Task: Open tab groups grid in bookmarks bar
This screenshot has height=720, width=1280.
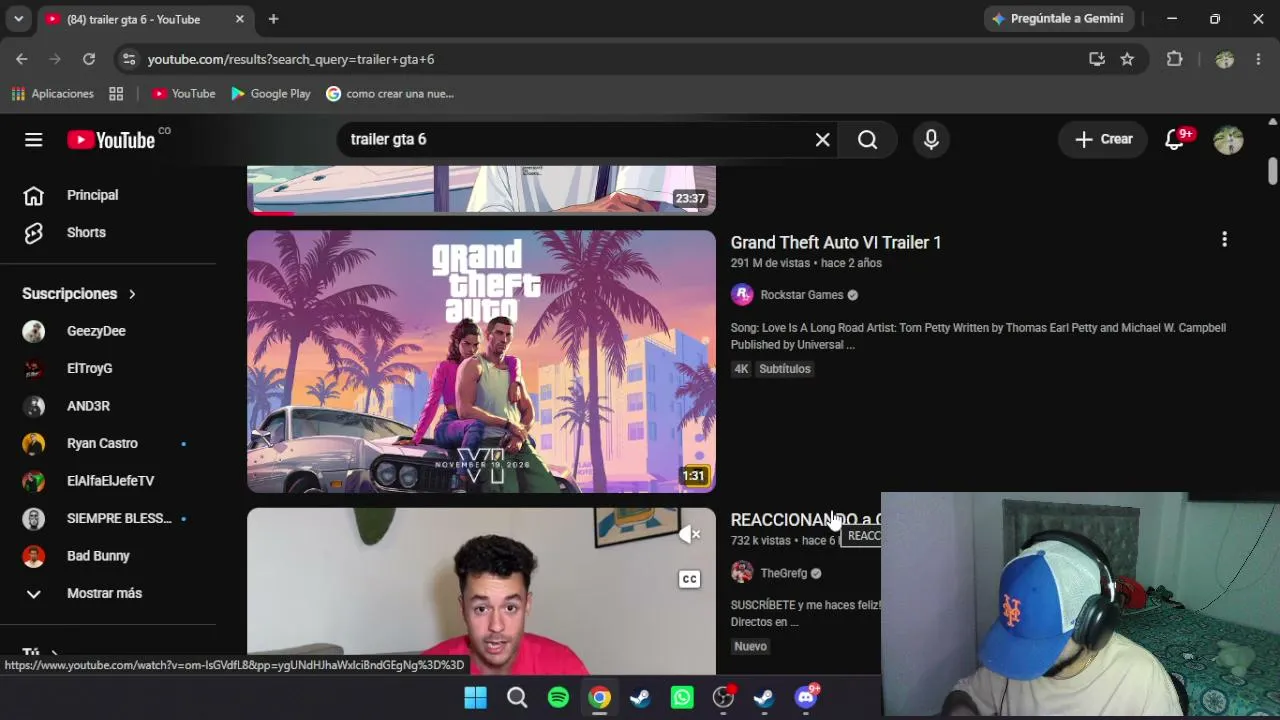Action: click(x=116, y=94)
